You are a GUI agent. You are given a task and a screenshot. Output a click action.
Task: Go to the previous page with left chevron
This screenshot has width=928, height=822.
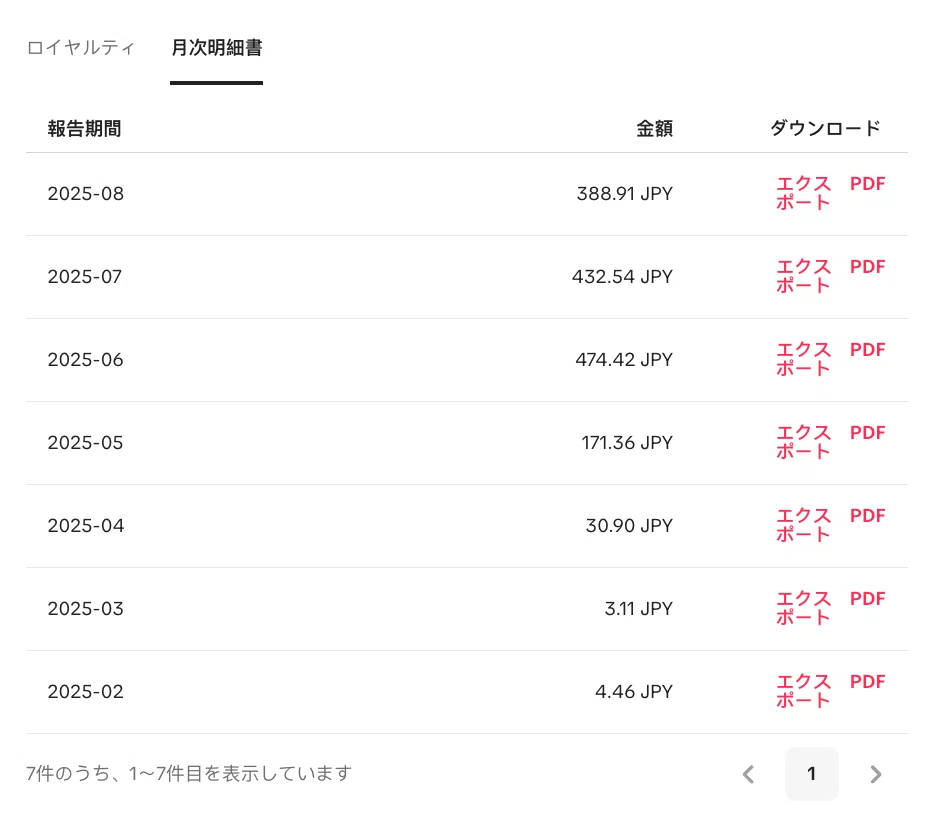[x=749, y=774]
